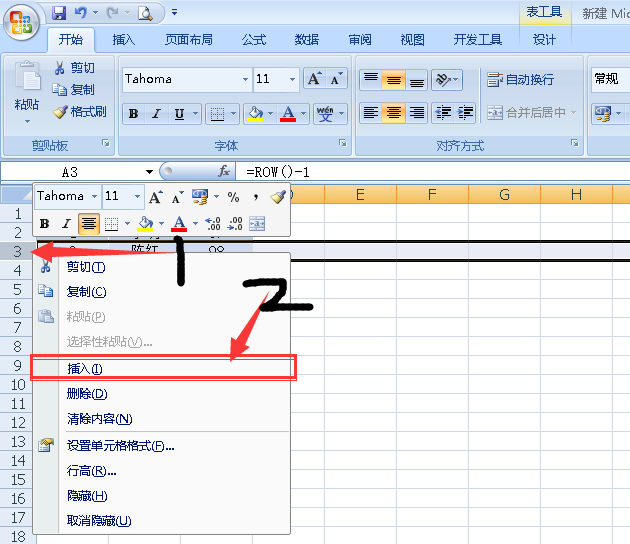Increase indent in alignment group

465,113
